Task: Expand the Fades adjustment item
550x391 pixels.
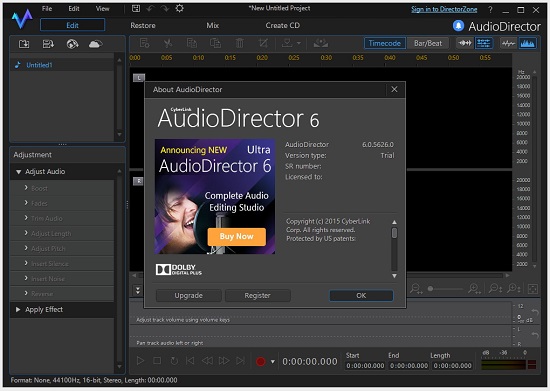Action: pos(26,203)
